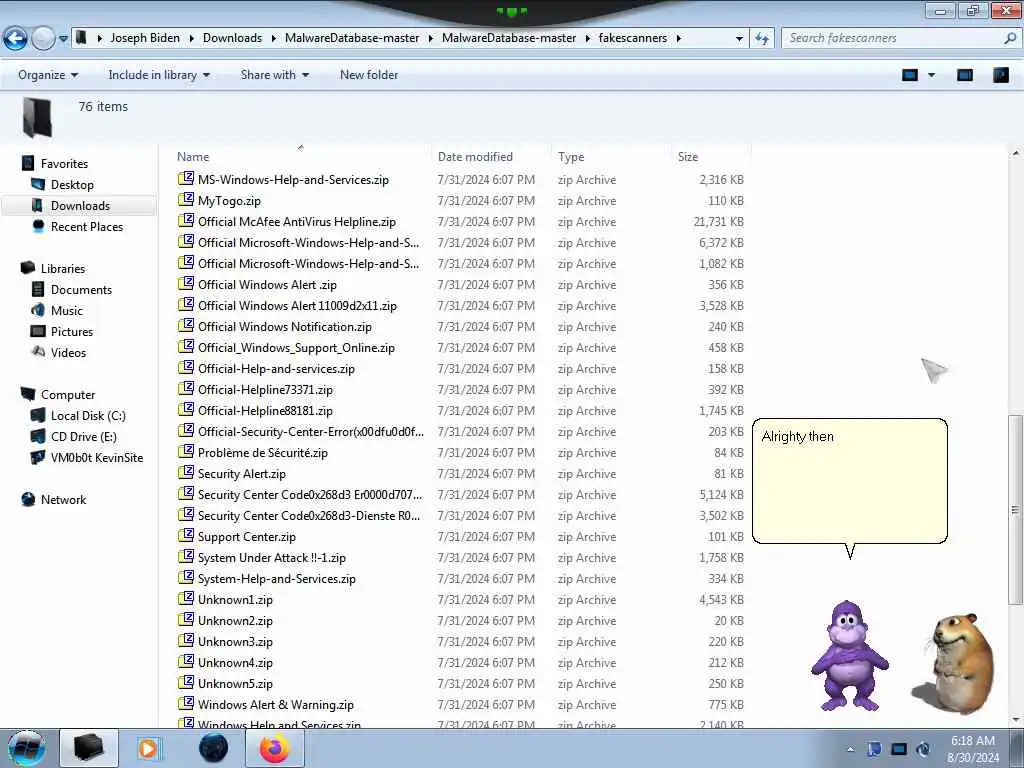Select Official-Help-and-services.zip icon
The height and width of the screenshot is (768, 1024).
(186, 367)
